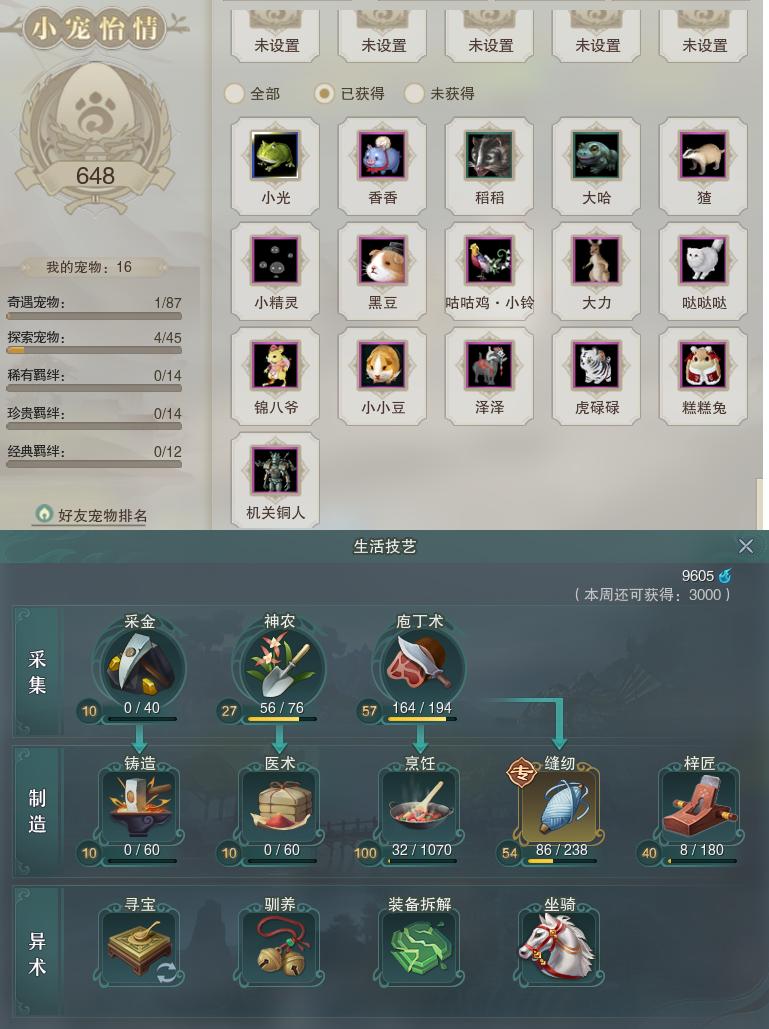Image resolution: width=769 pixels, height=1029 pixels.
Task: Select the 采金 mining skill icon
Action: [140, 668]
